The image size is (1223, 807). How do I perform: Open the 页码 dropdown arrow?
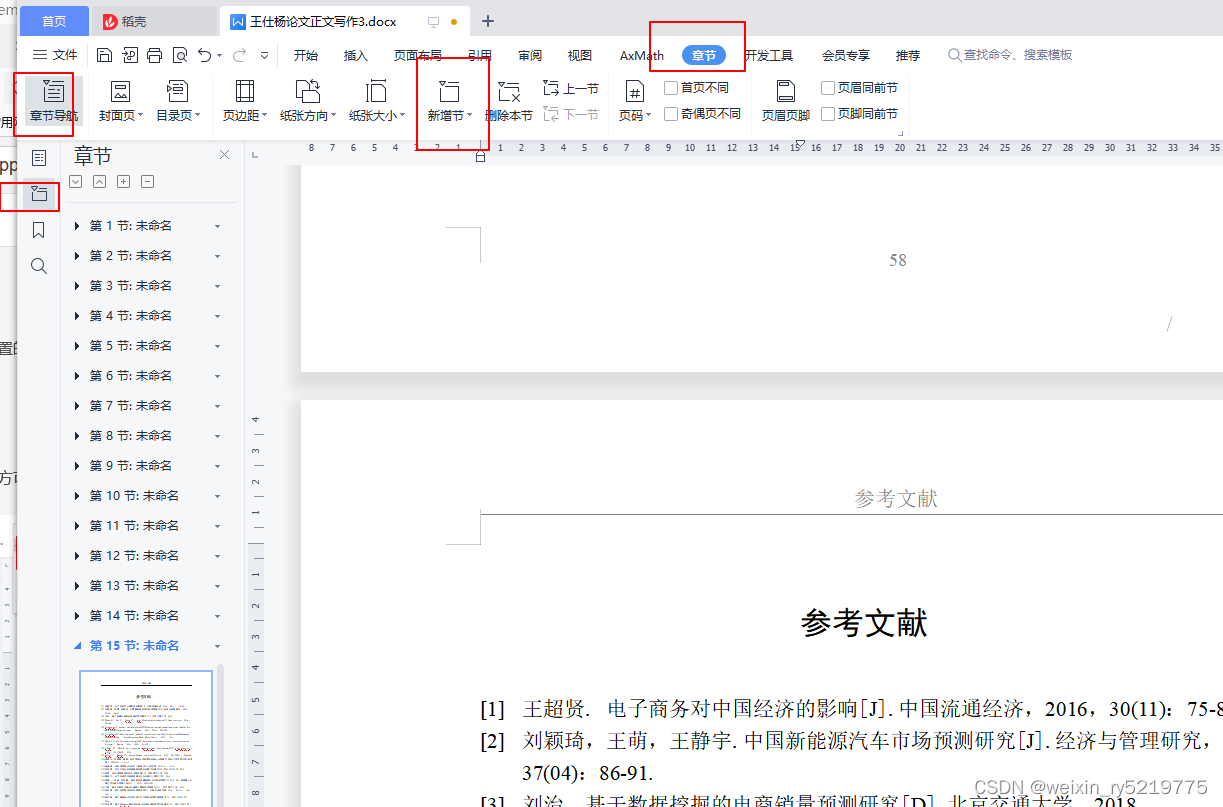tap(648, 116)
